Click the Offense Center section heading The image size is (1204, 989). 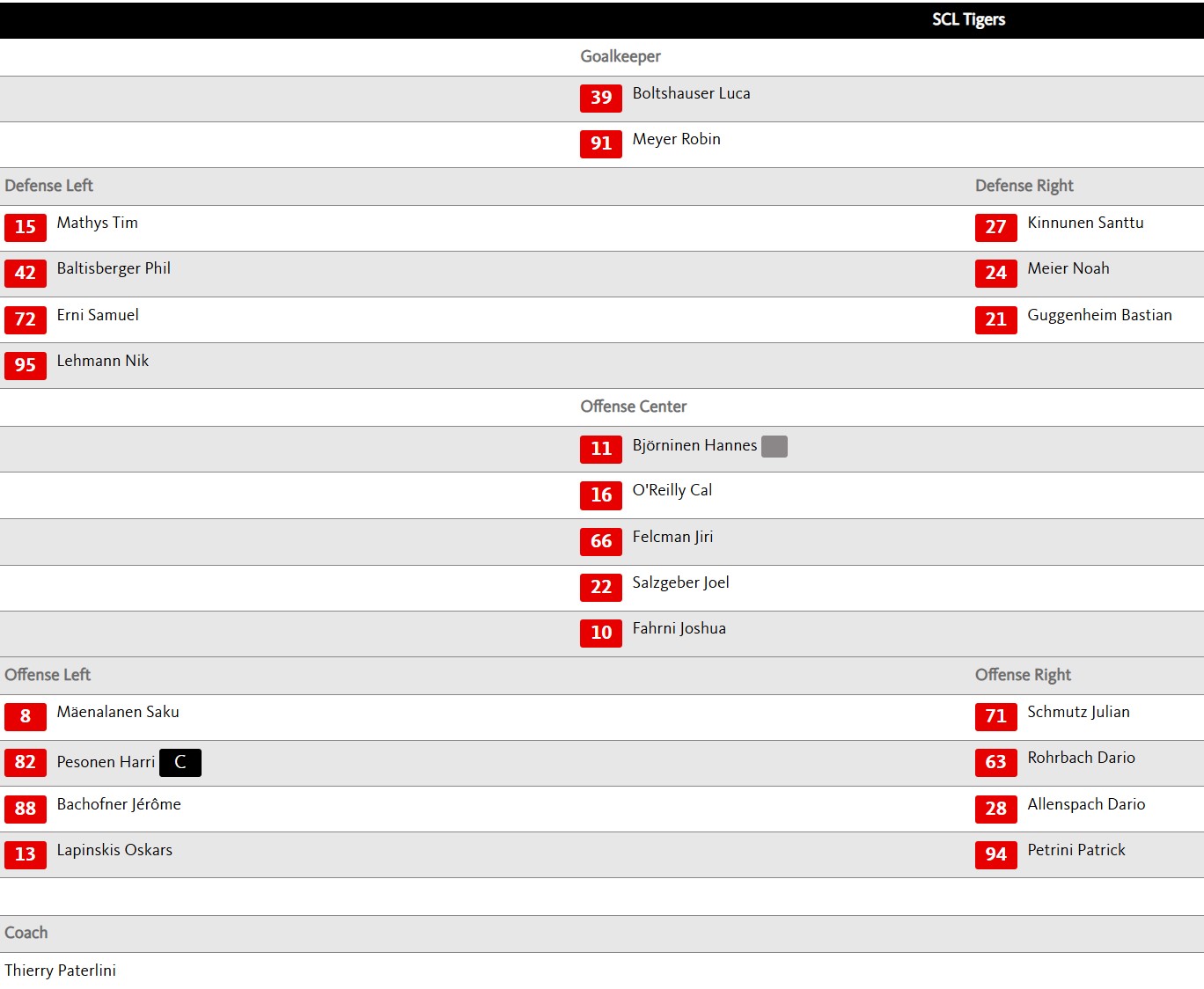point(633,407)
